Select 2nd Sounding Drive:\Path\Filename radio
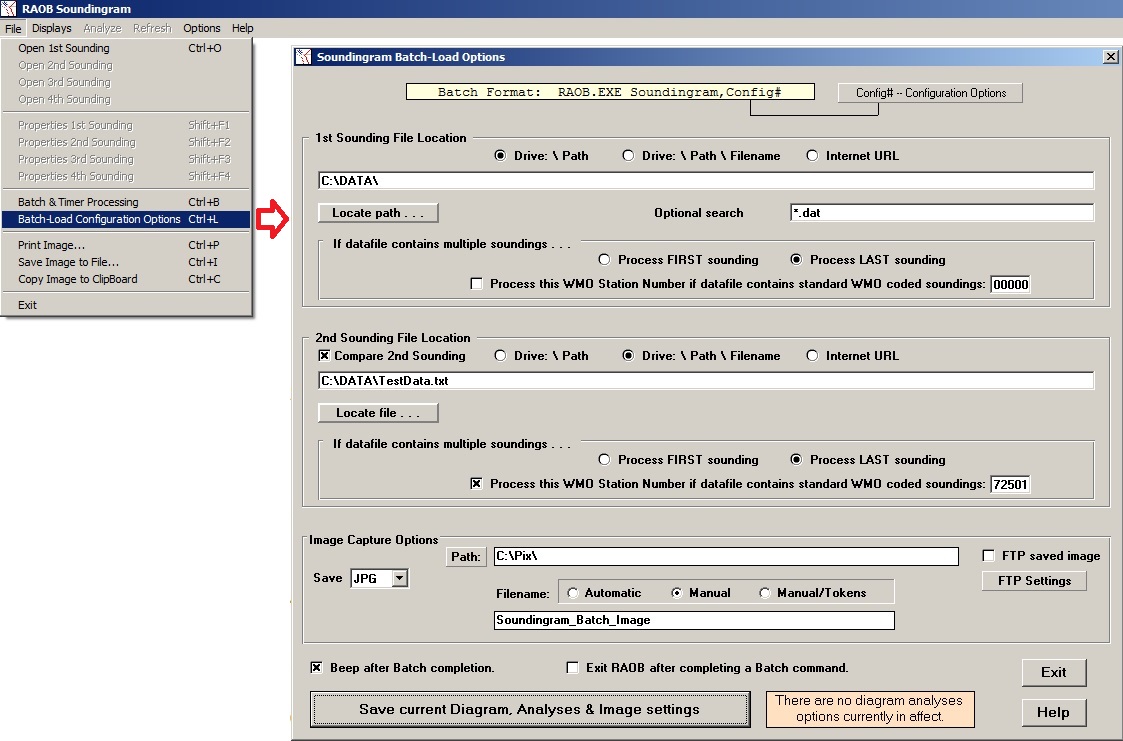 point(628,355)
